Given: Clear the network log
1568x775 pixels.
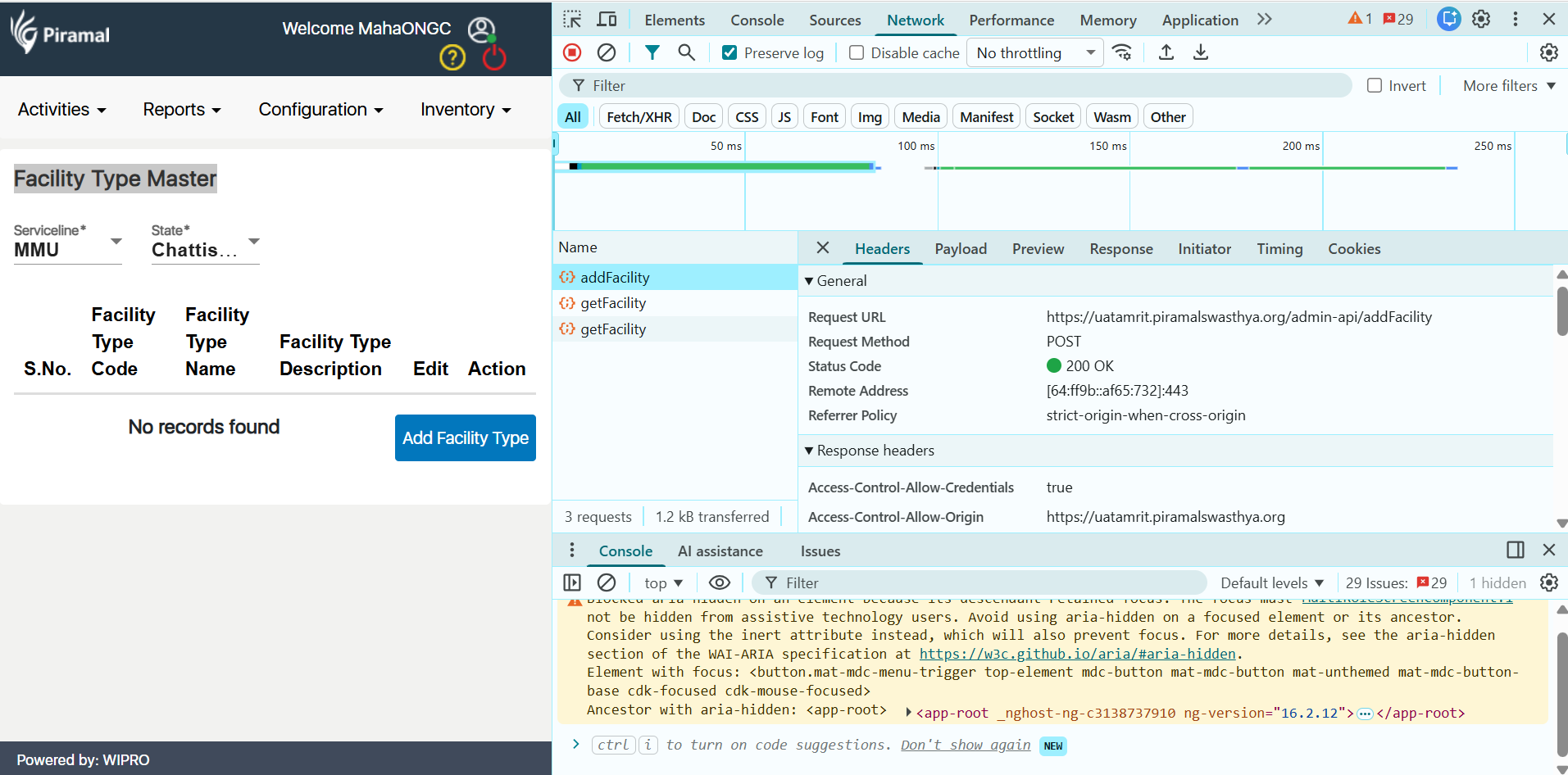Looking at the screenshot, I should click(607, 52).
